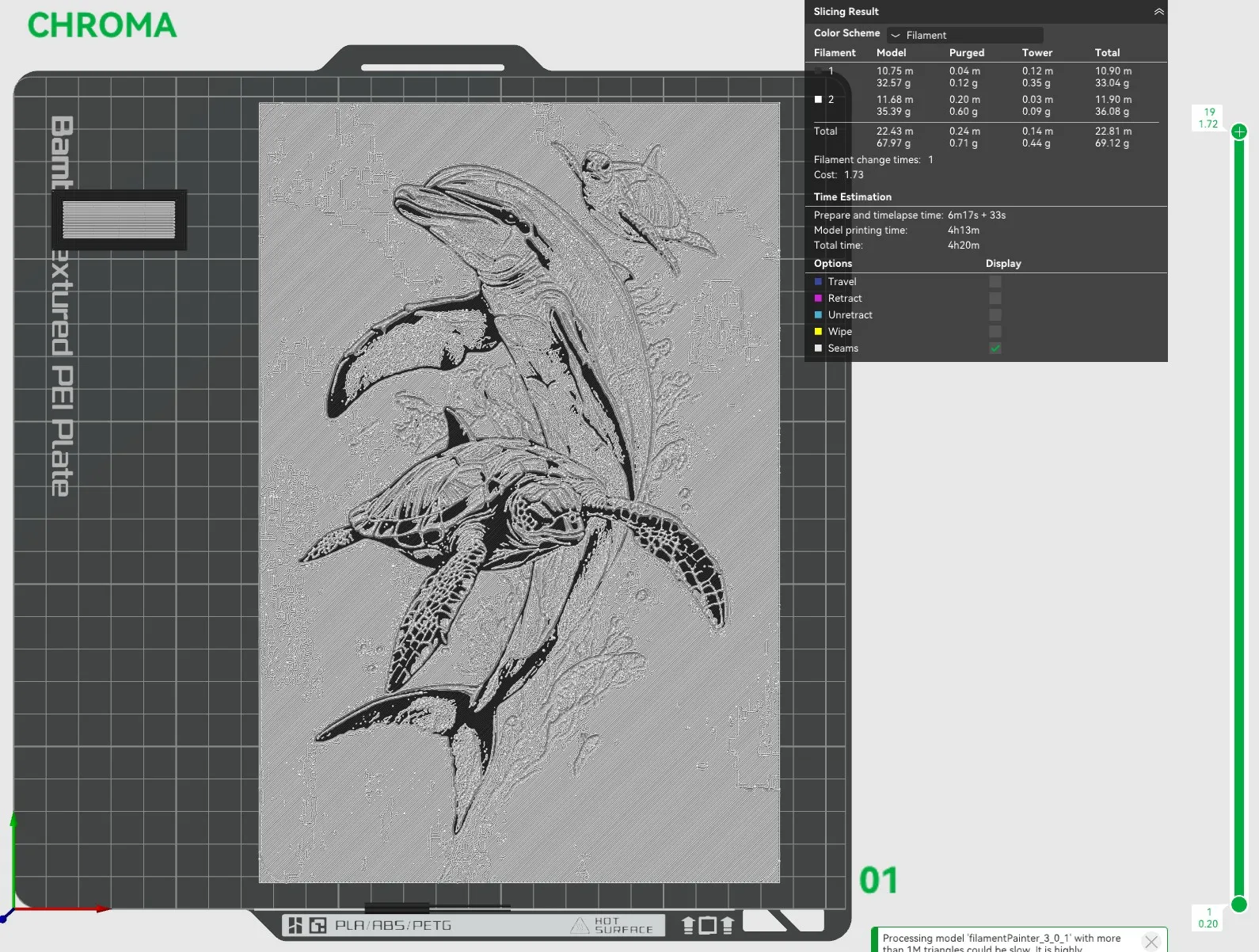The image size is (1259, 952).
Task: Click the Purged column header
Action: coord(967,53)
